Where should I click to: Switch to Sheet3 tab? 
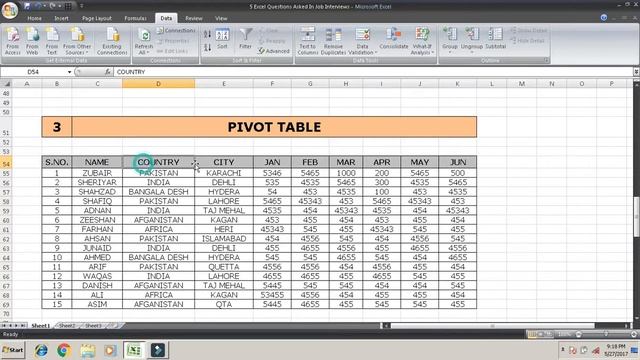click(x=93, y=326)
